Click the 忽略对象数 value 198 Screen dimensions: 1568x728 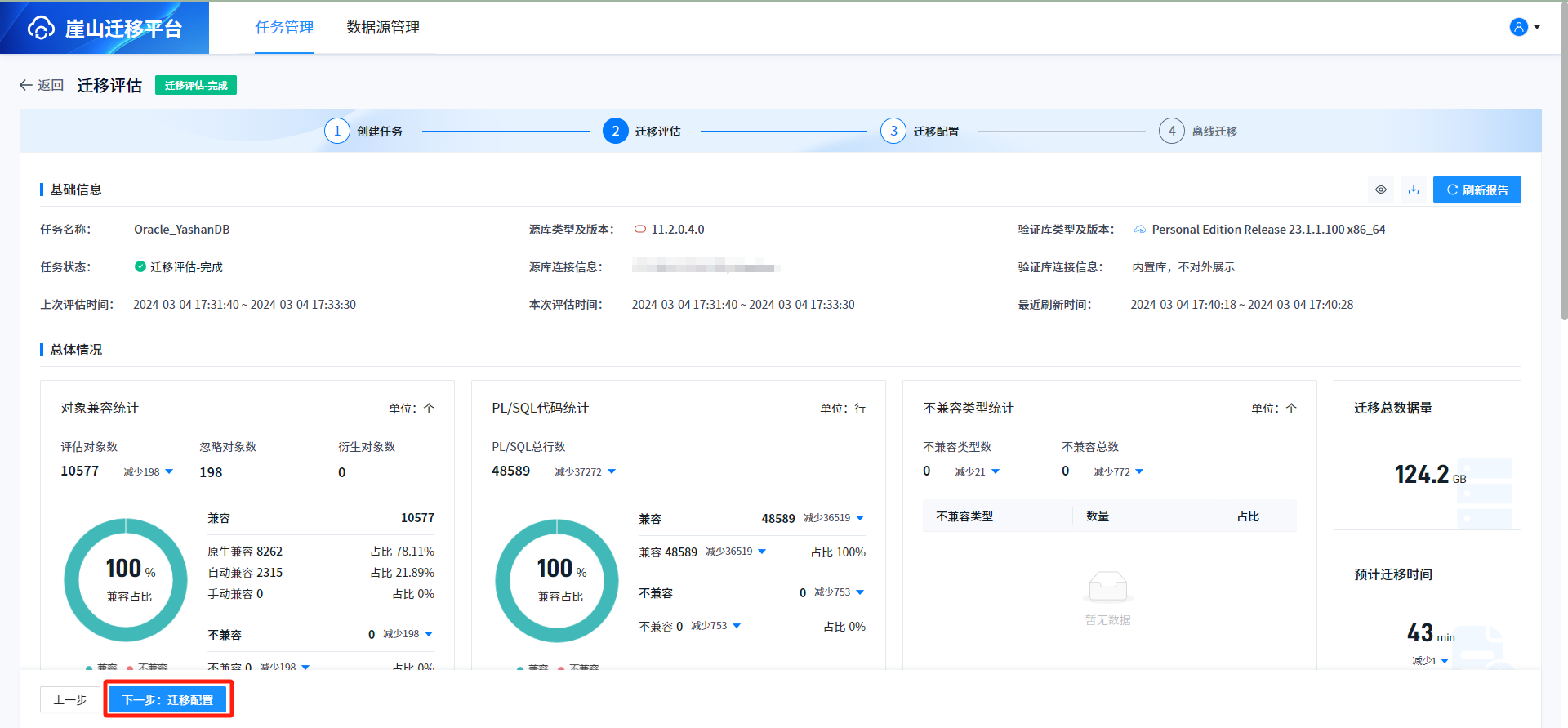coord(211,472)
